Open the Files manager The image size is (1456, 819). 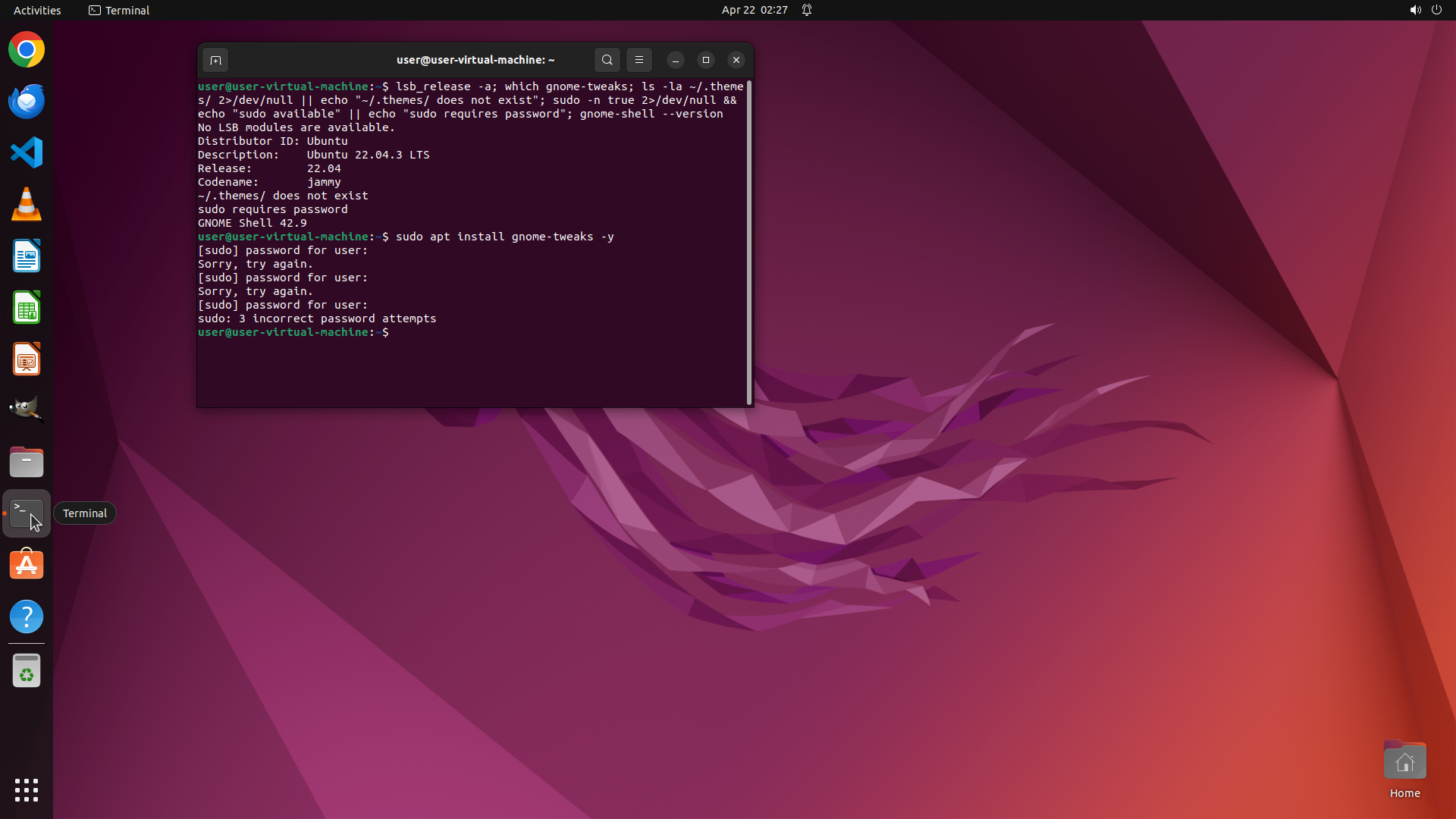27,462
